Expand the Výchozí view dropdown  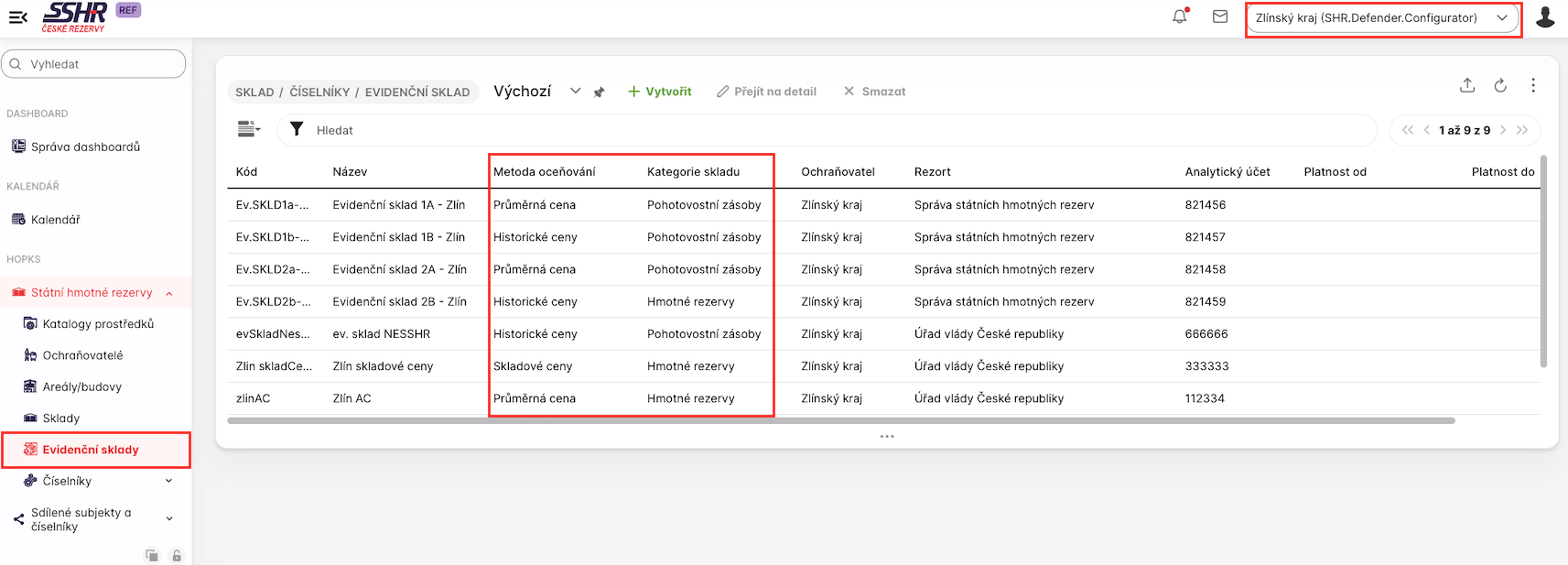click(575, 91)
